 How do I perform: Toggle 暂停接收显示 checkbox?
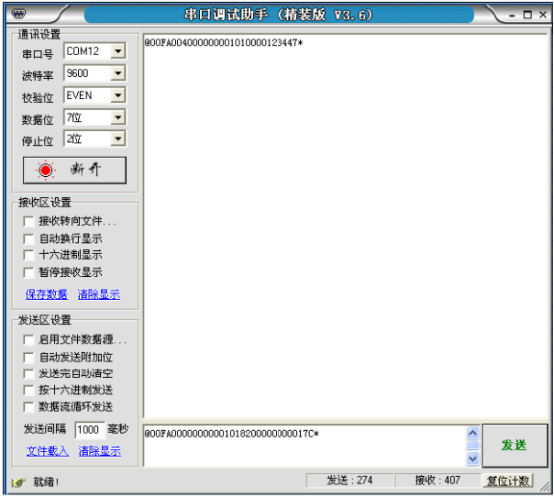pyautogui.click(x=29, y=272)
